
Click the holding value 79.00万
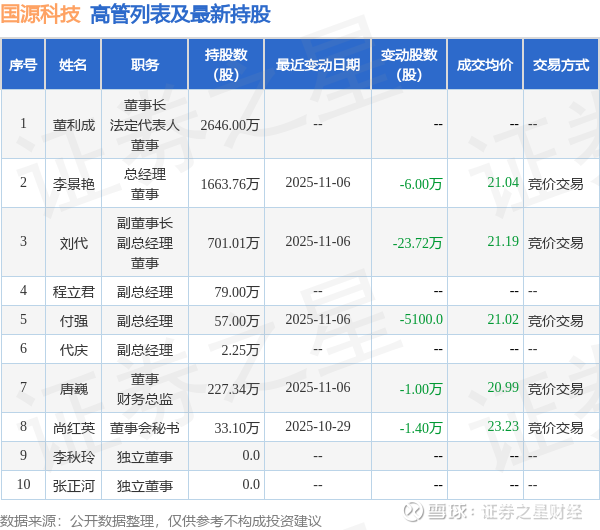click(237, 292)
